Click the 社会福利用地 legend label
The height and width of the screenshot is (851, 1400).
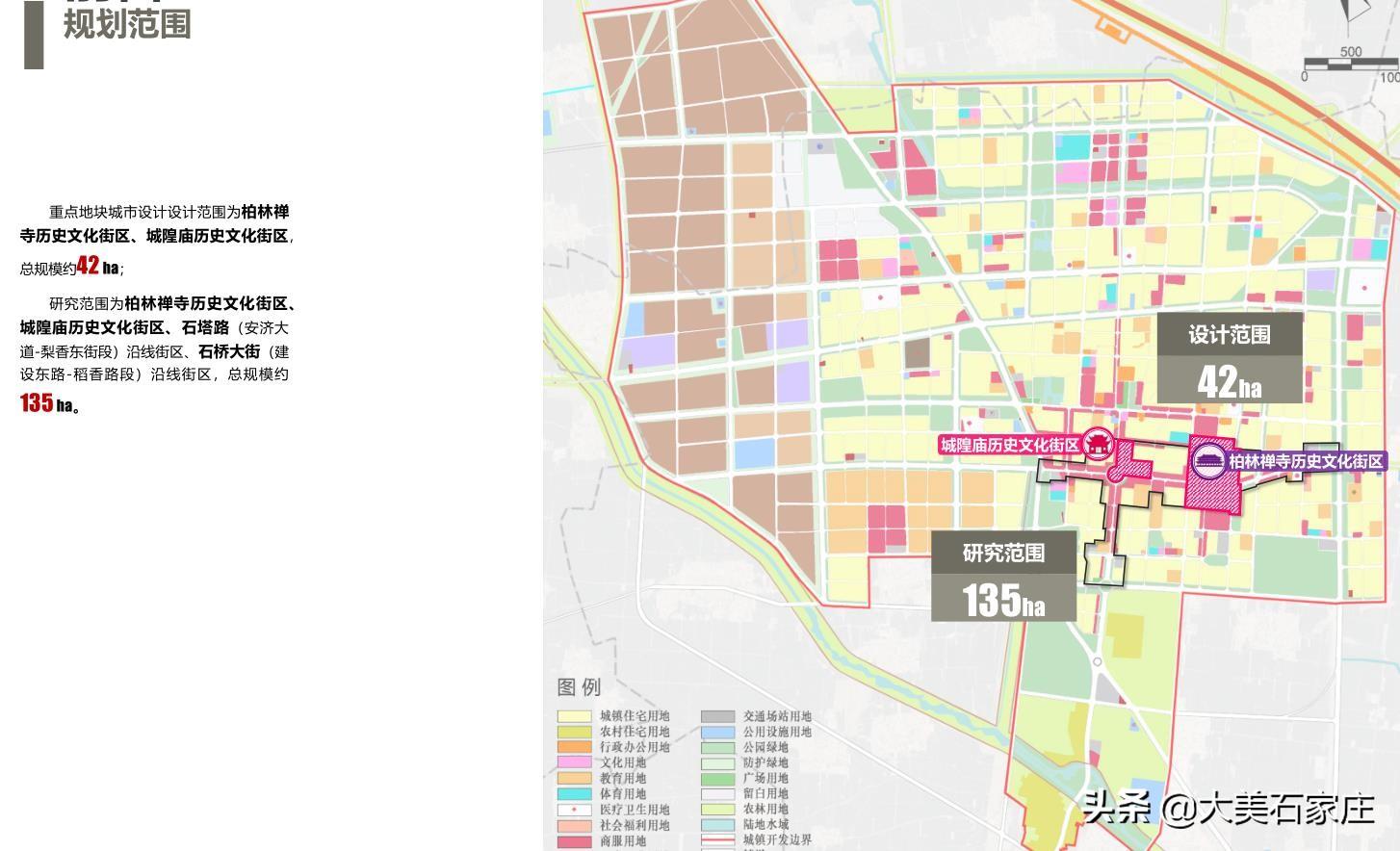pos(635,825)
